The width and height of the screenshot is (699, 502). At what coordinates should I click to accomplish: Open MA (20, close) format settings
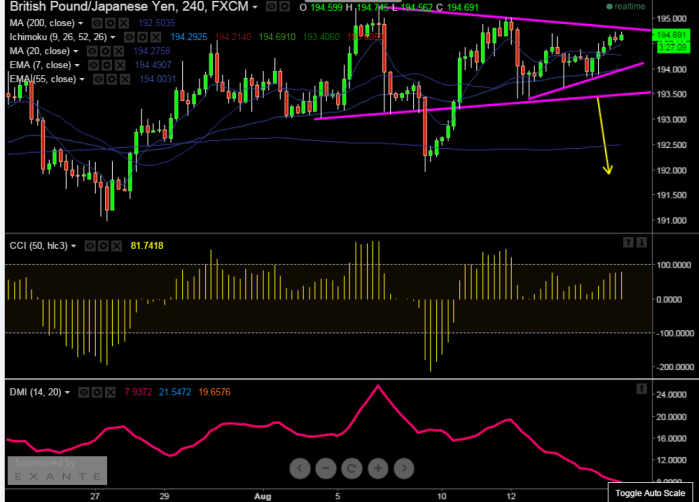(105, 51)
